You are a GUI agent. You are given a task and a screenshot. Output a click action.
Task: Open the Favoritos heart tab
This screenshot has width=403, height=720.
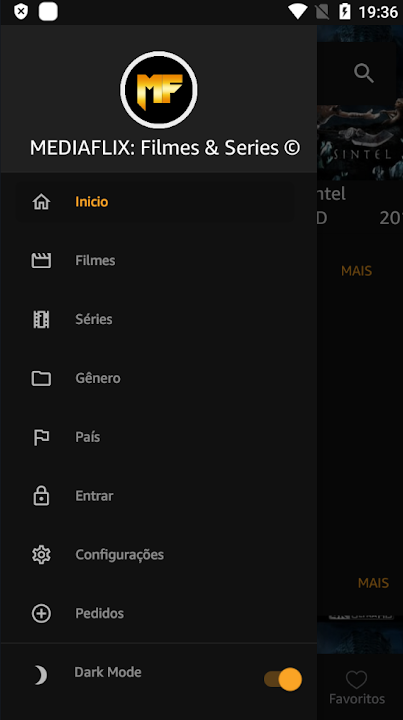[357, 687]
